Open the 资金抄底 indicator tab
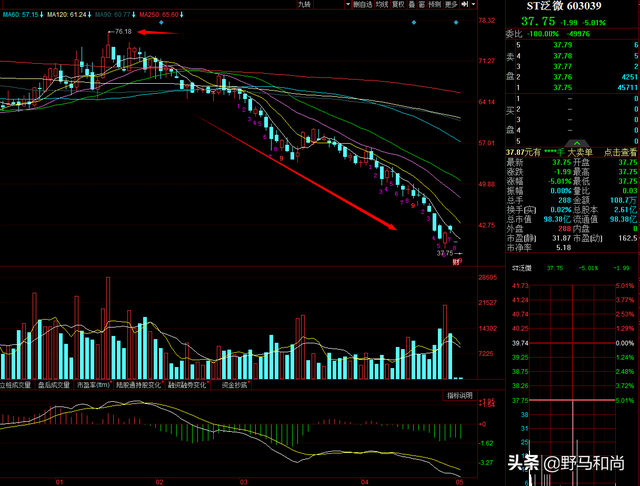This screenshot has width=640, height=486. coord(234,384)
